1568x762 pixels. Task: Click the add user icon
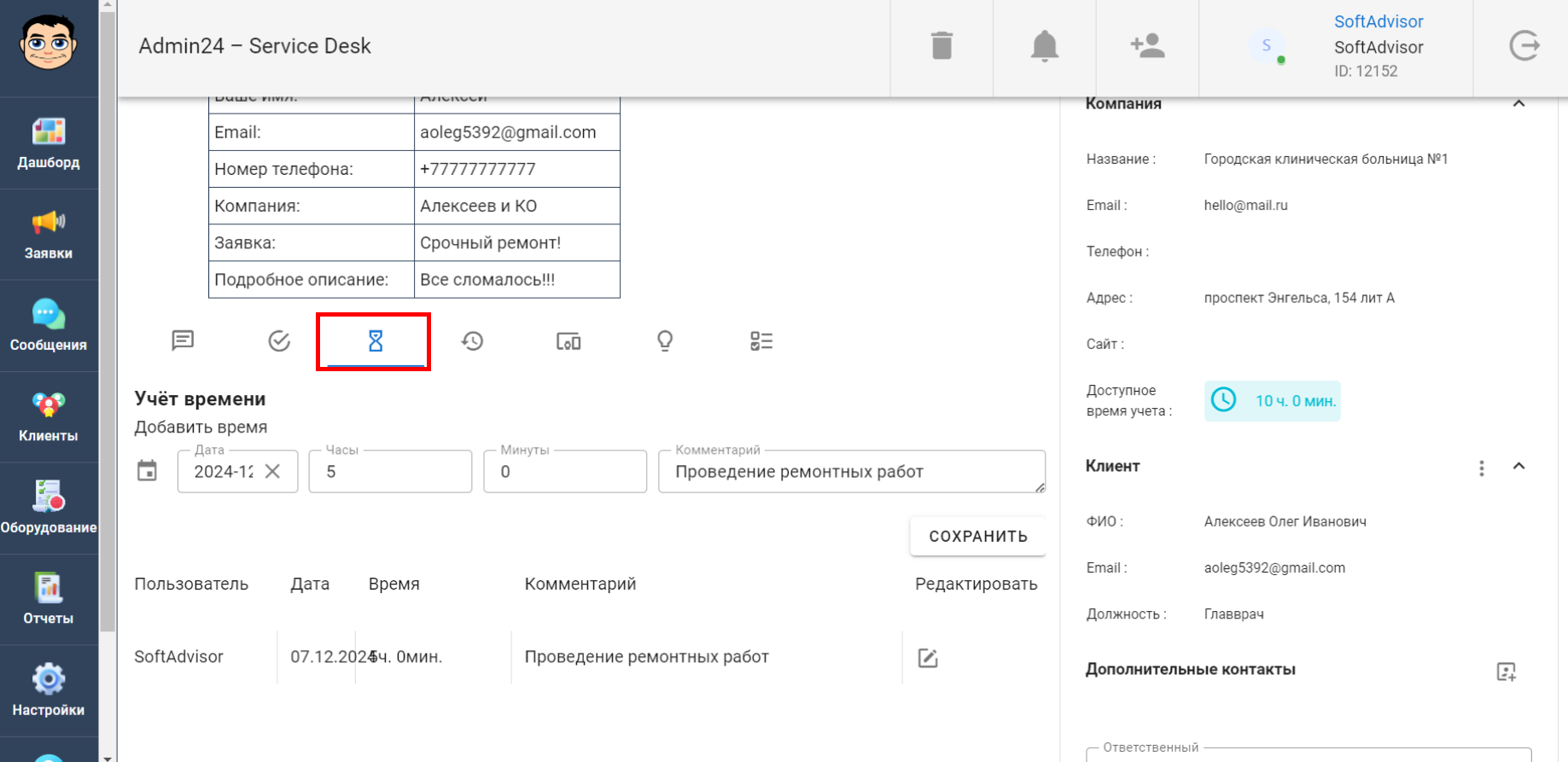pos(1147,46)
